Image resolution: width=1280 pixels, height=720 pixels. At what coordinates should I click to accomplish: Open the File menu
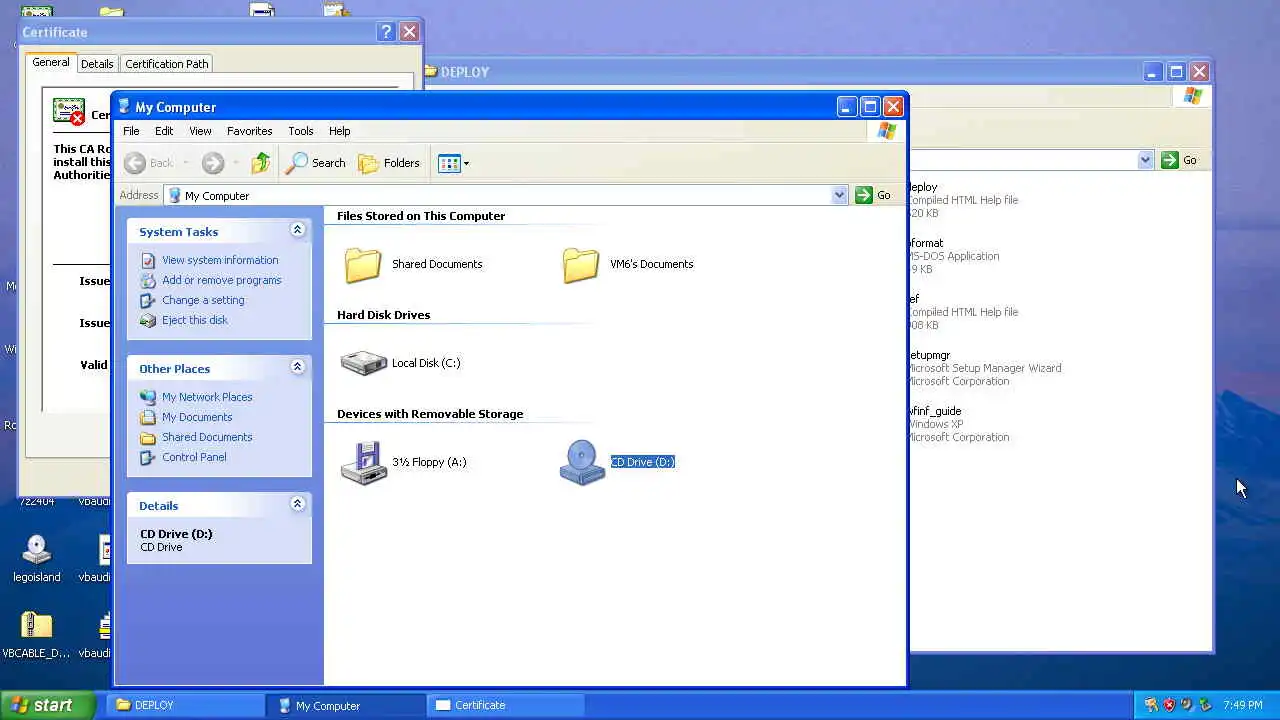(131, 131)
